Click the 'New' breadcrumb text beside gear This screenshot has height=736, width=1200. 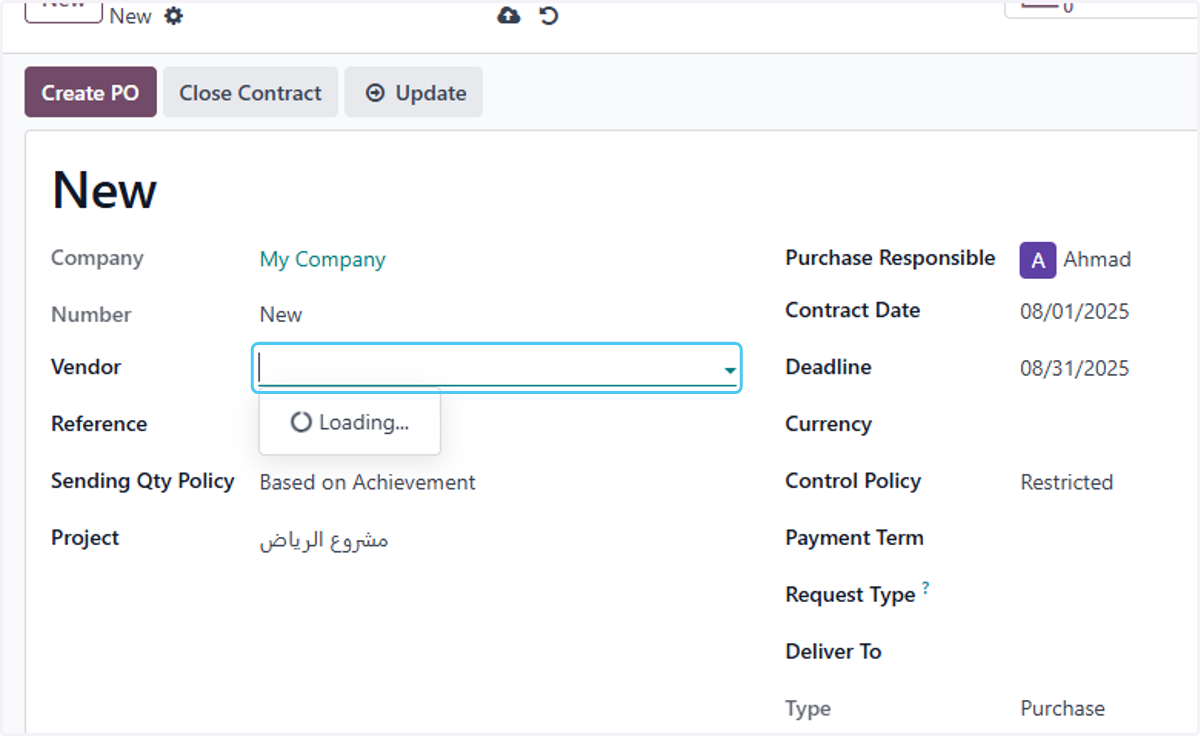coord(130,16)
